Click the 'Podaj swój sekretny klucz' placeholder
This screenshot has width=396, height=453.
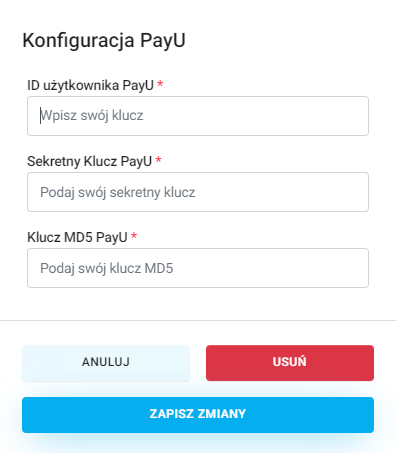(x=118, y=192)
